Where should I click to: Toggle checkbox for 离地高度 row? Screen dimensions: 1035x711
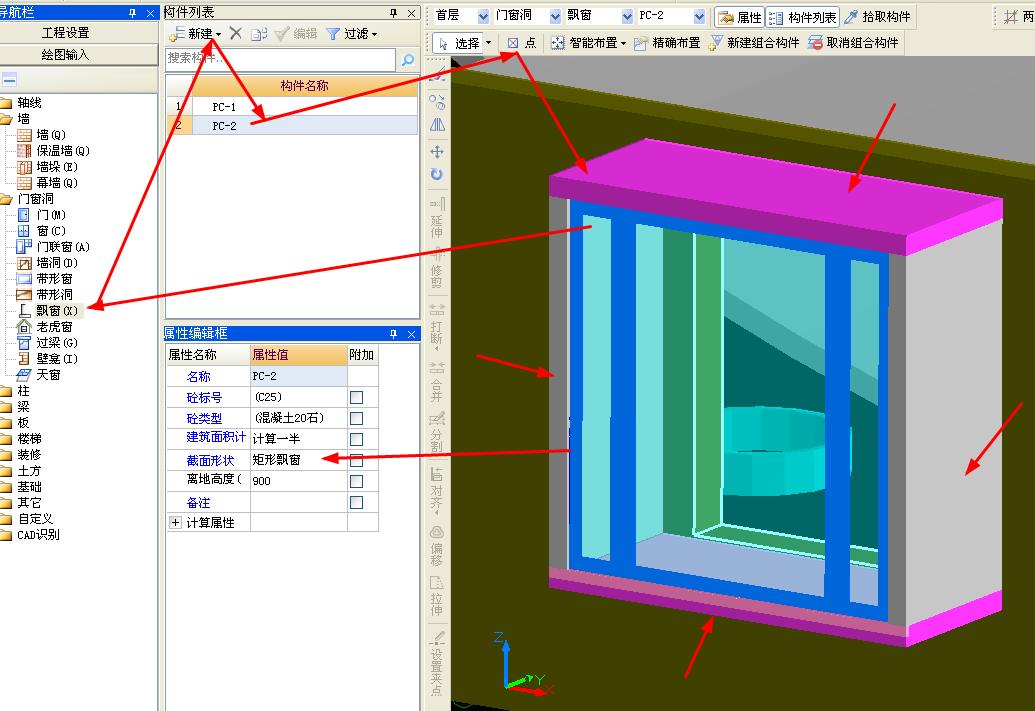tap(356, 481)
